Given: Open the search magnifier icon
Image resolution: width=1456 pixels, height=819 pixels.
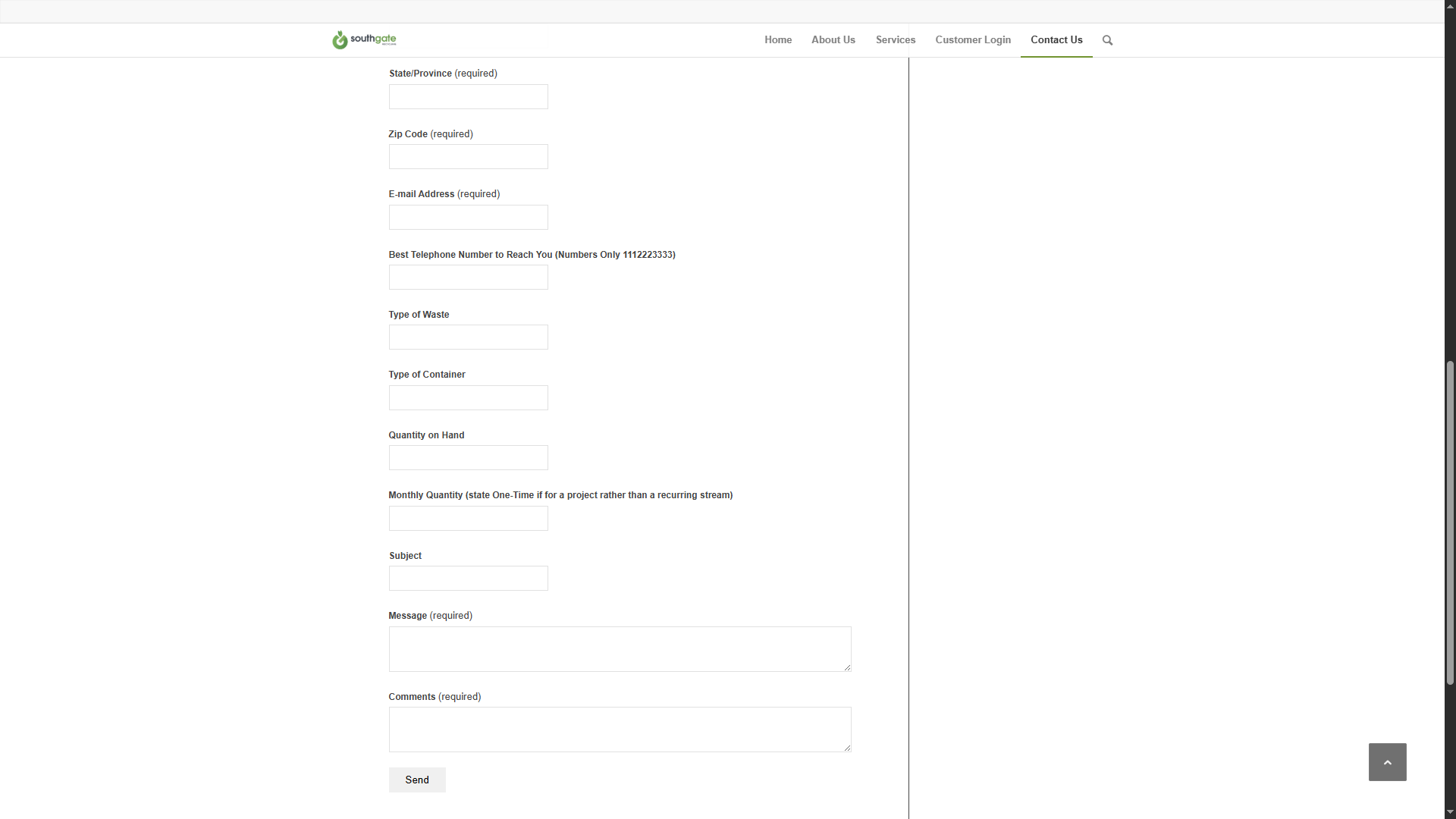Looking at the screenshot, I should click(1107, 40).
